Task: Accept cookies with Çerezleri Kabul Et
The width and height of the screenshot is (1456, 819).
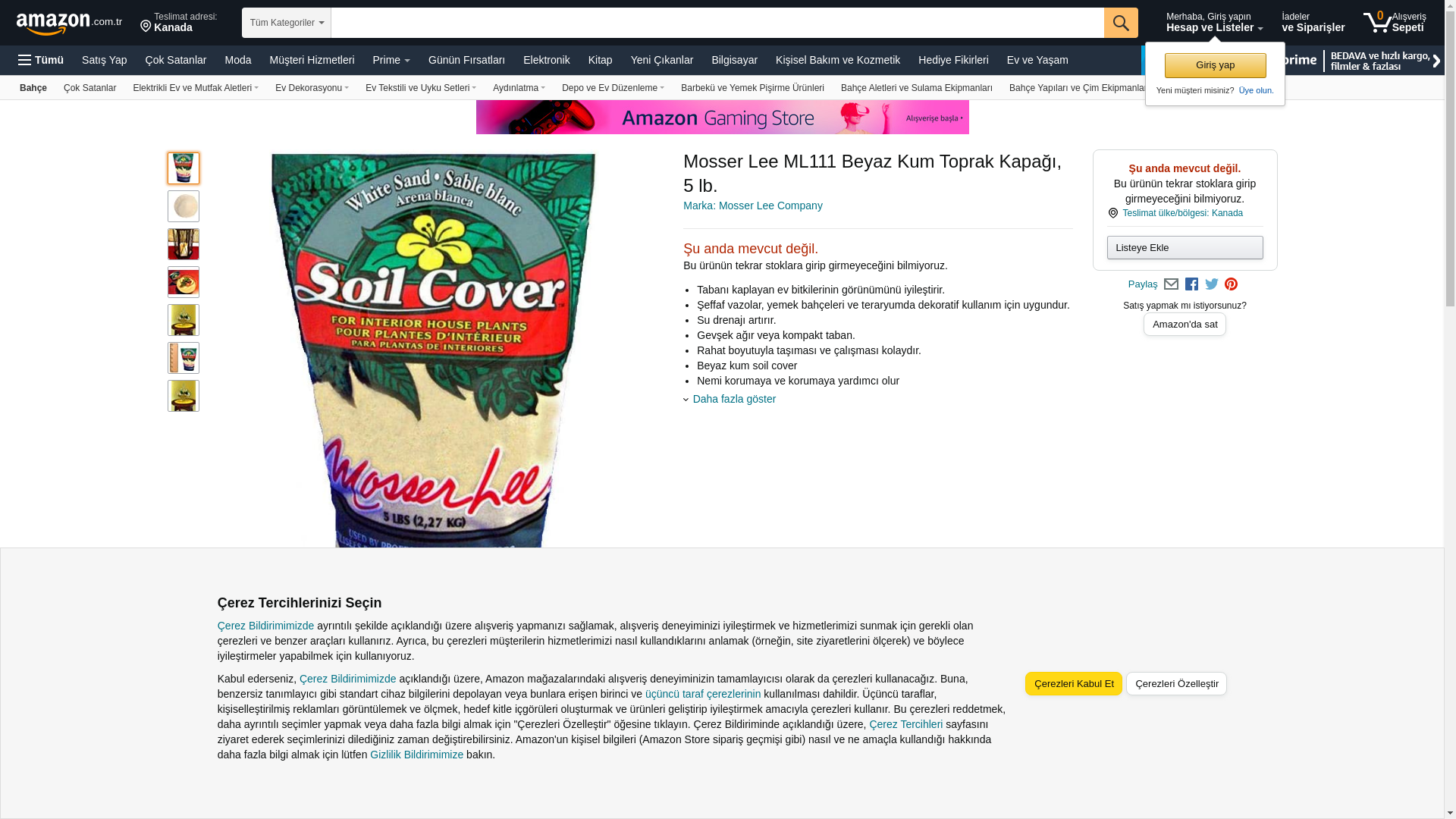Action: [x=1073, y=683]
